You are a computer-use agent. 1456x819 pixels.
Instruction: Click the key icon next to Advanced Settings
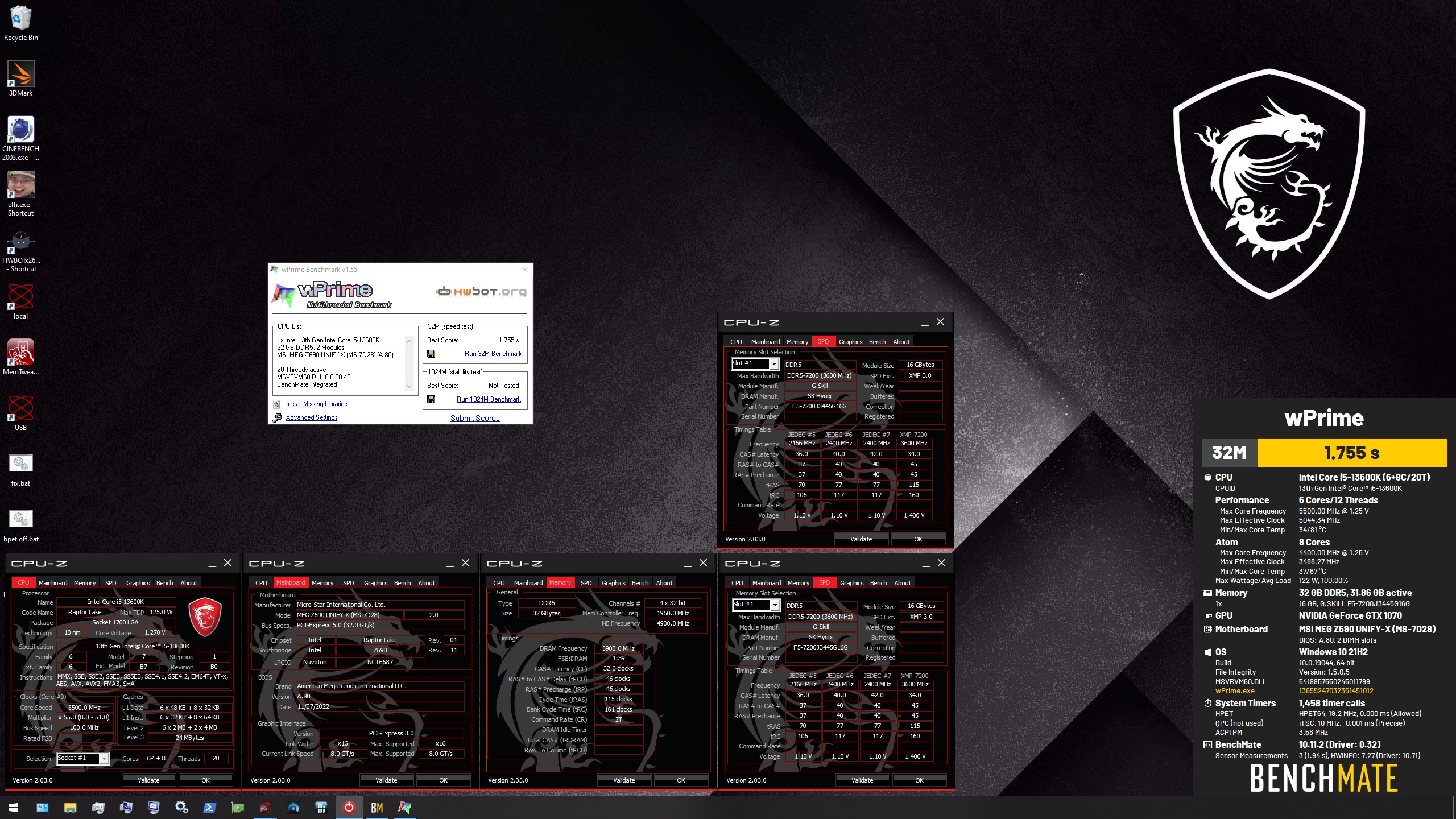[x=277, y=417]
